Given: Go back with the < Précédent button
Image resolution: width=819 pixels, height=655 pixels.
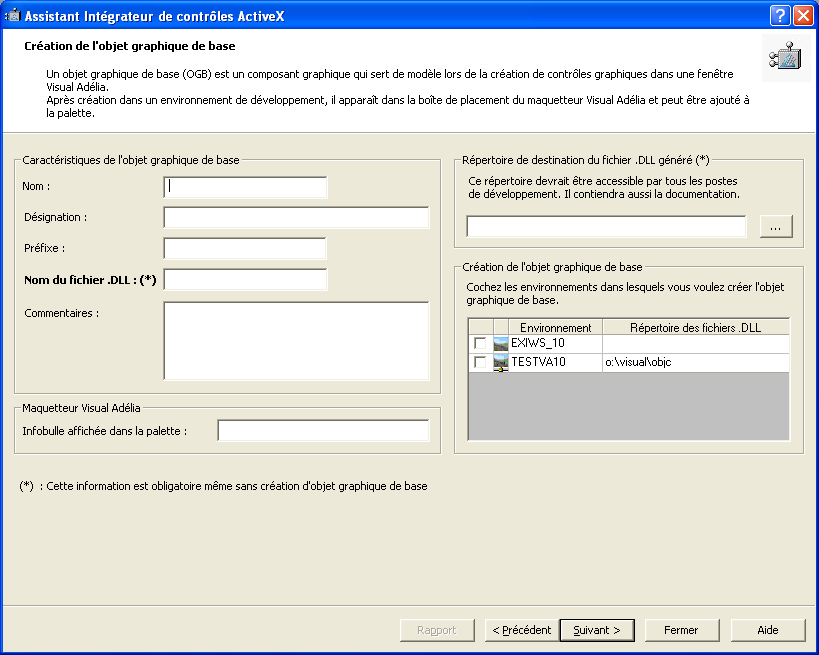Looking at the screenshot, I should point(521,630).
